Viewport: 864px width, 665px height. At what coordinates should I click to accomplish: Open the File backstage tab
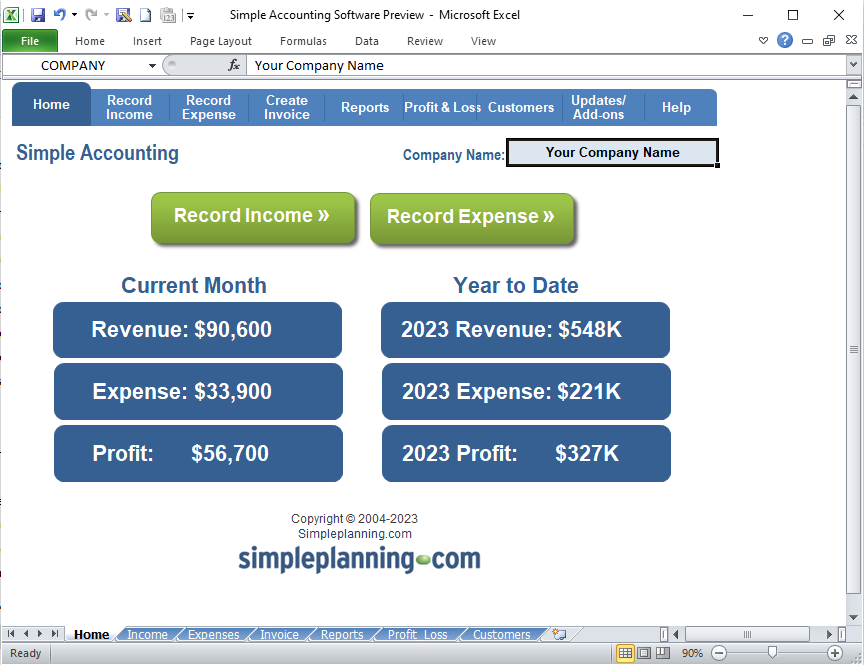[x=30, y=41]
